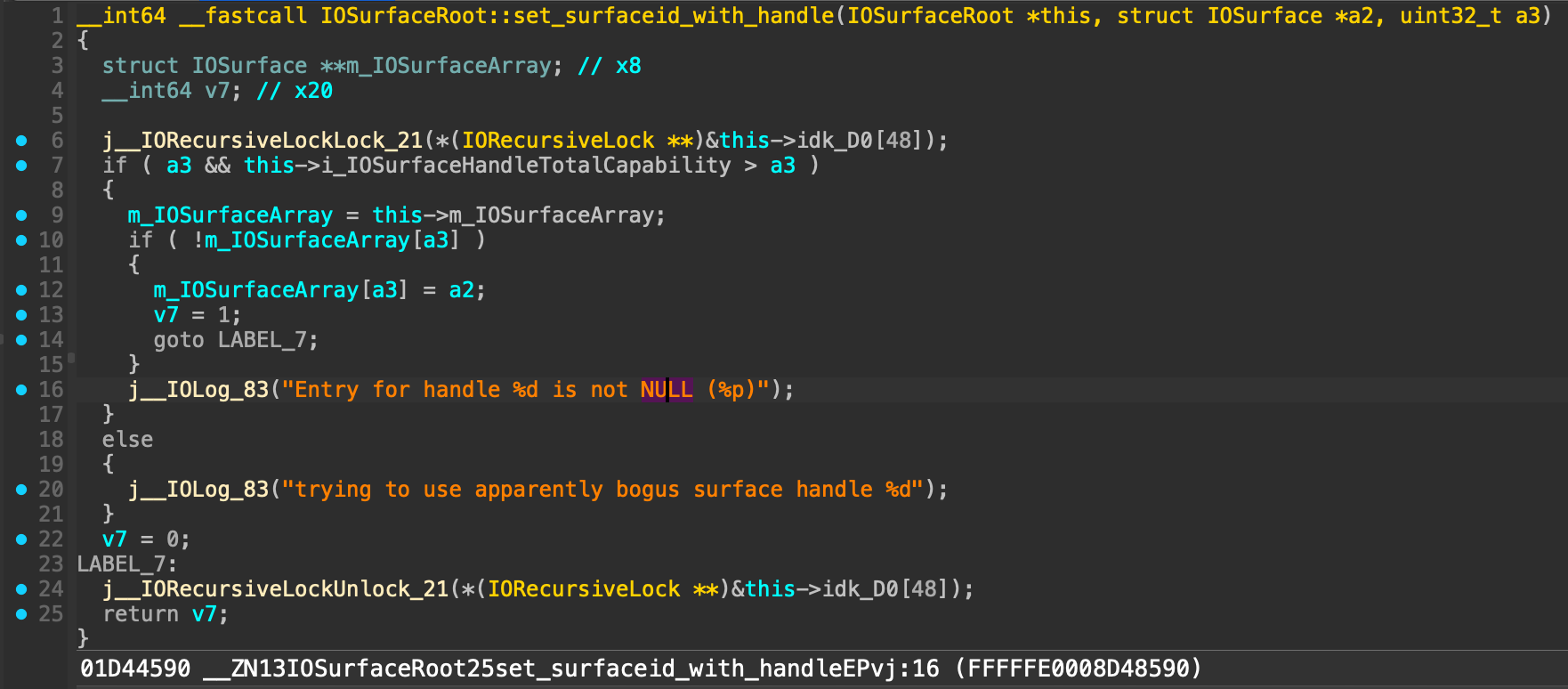
Task: Toggle breakpoint dot on line 13
Action: (21, 315)
